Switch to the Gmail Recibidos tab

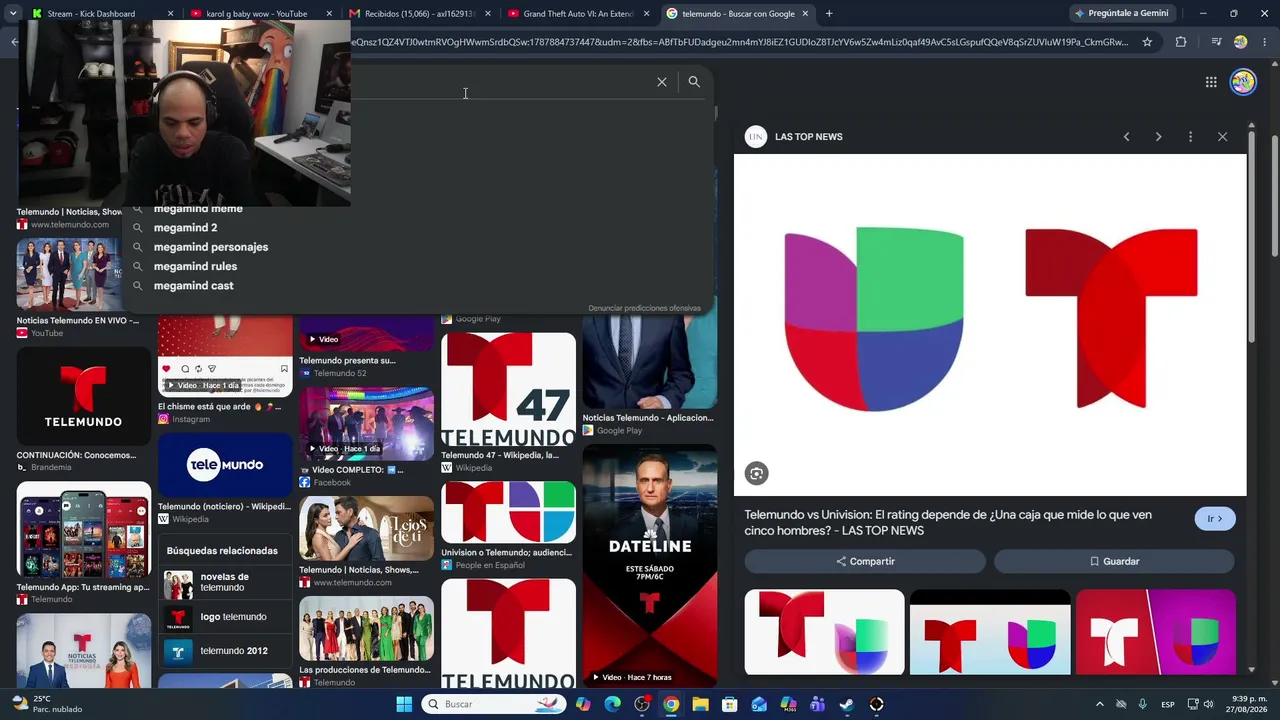coord(420,14)
